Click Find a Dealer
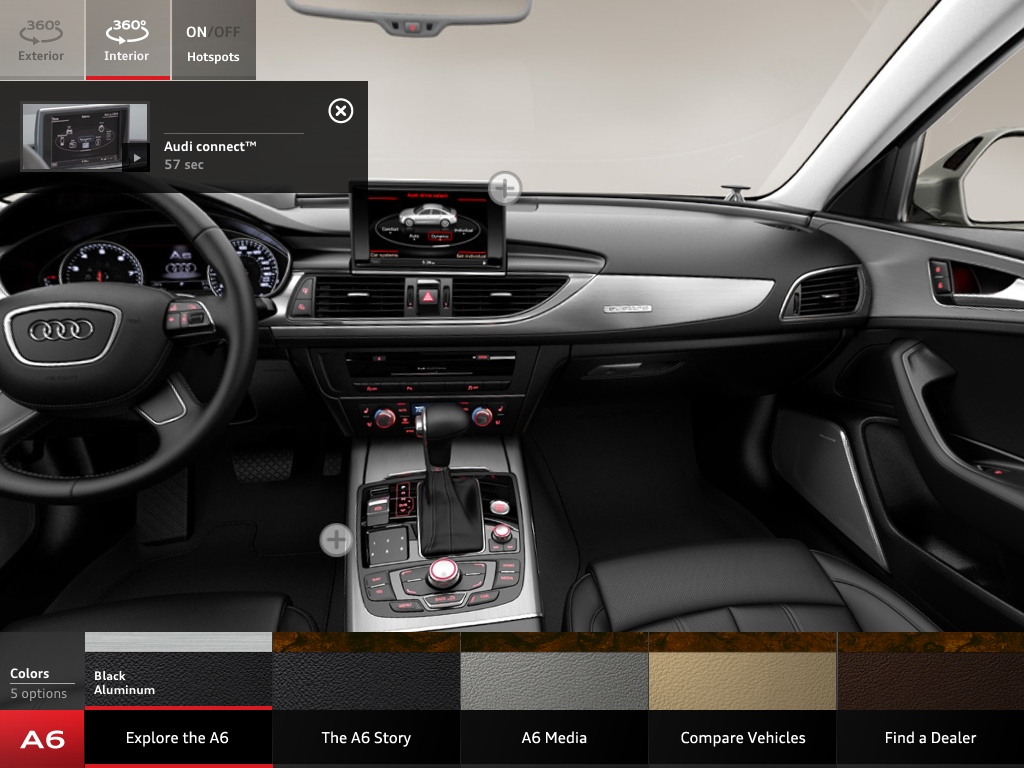Viewport: 1024px width, 768px height. point(930,738)
